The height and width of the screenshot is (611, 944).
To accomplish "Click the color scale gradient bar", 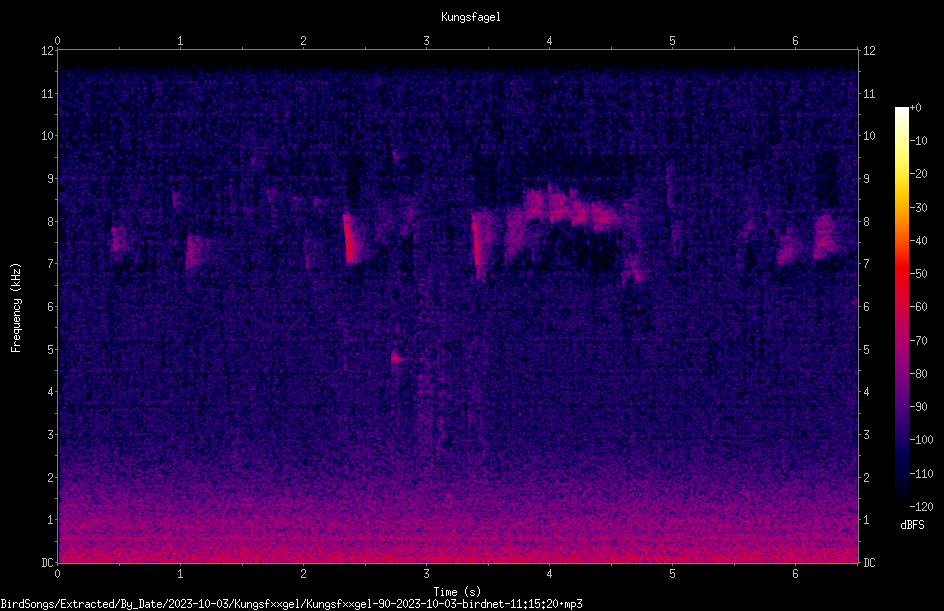I will [x=901, y=306].
